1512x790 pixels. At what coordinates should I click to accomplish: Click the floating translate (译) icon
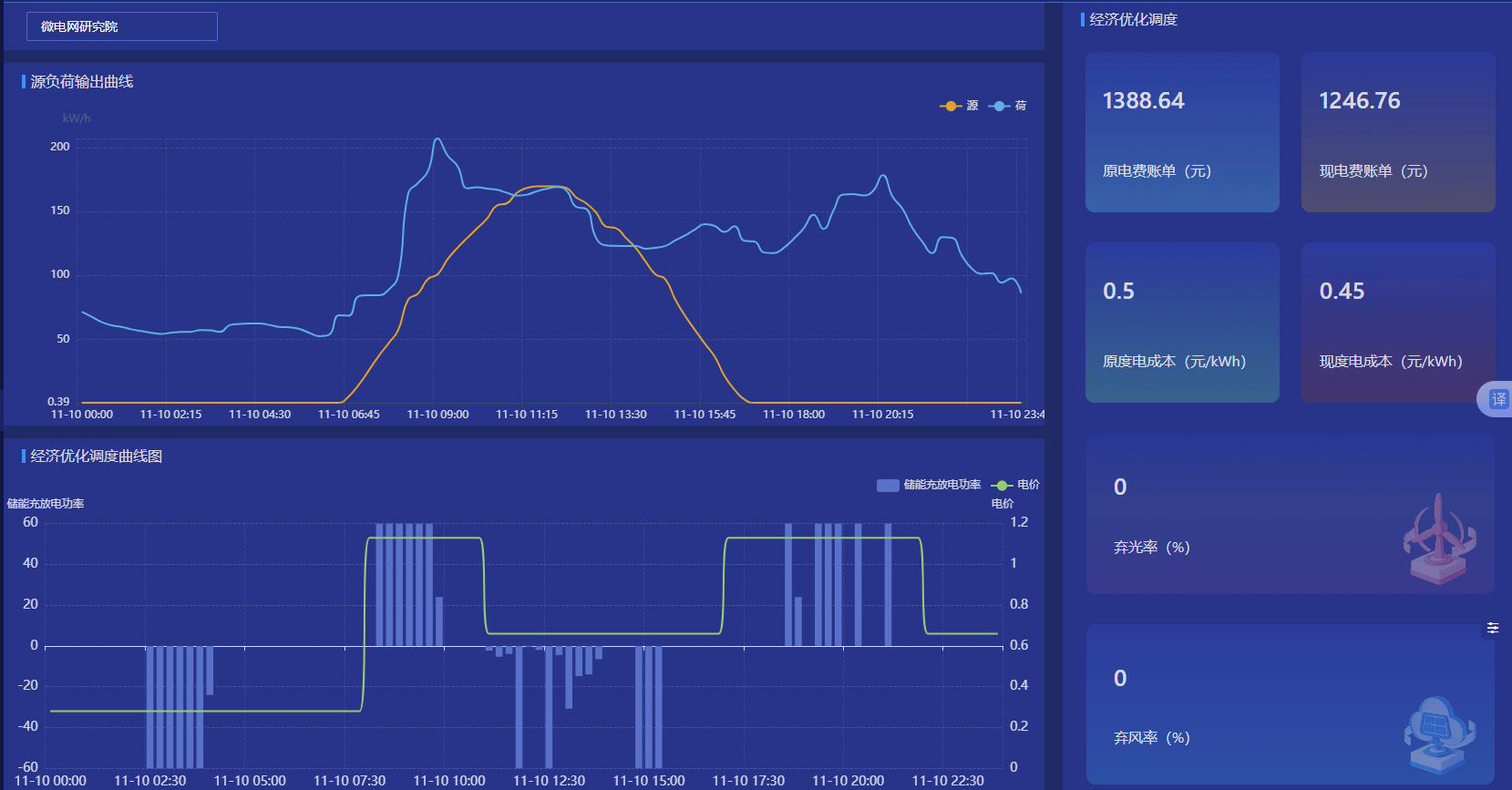pyautogui.click(x=1497, y=399)
